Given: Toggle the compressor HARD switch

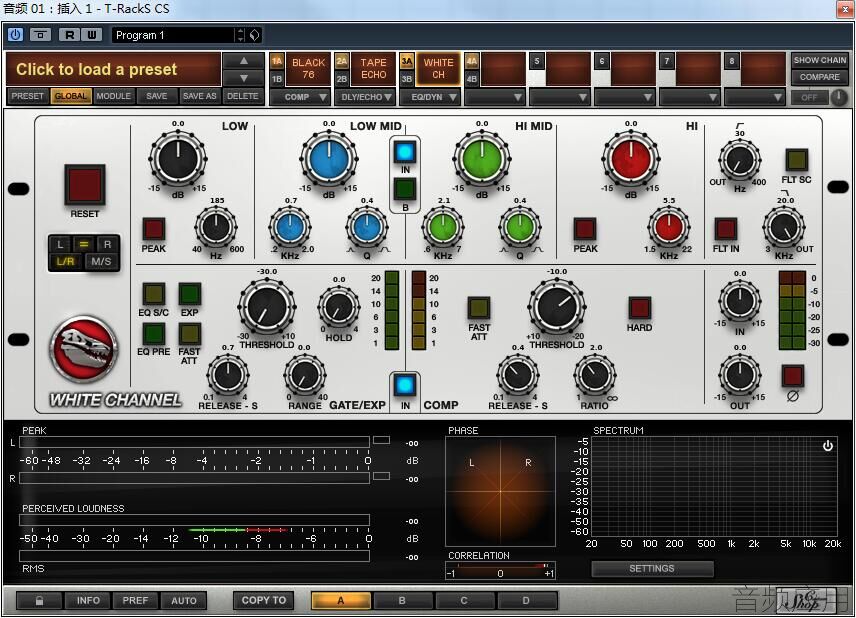Looking at the screenshot, I should (639, 308).
